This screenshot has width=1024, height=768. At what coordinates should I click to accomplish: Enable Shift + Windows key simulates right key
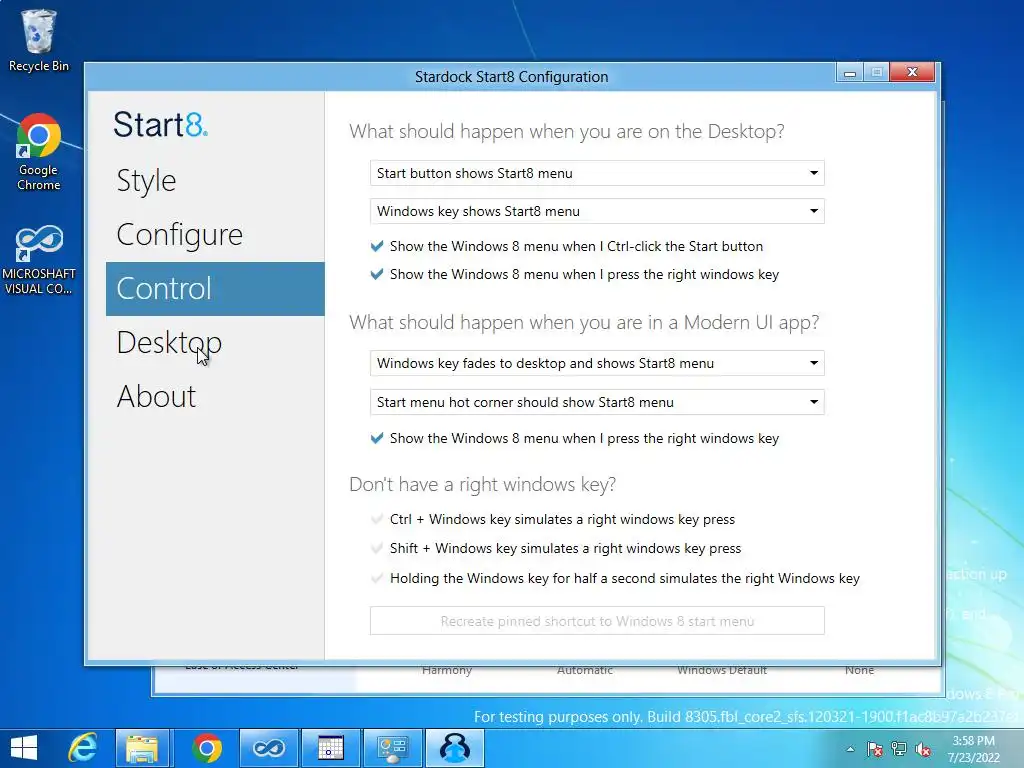[x=377, y=548]
